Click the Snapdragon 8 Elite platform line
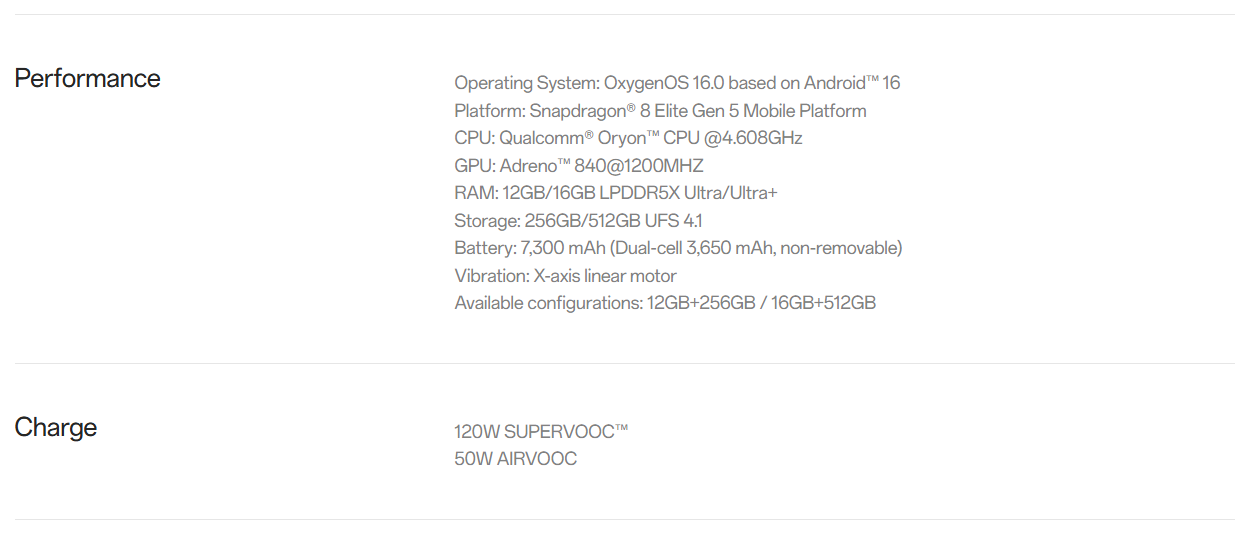Screen dimensions: 1255x548 pos(660,111)
